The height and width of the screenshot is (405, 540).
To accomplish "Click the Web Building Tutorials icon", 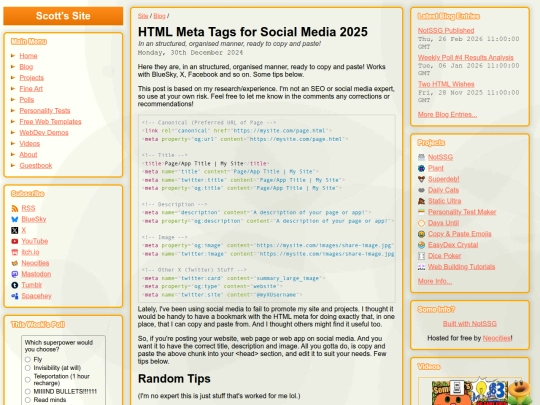I will coord(421,267).
